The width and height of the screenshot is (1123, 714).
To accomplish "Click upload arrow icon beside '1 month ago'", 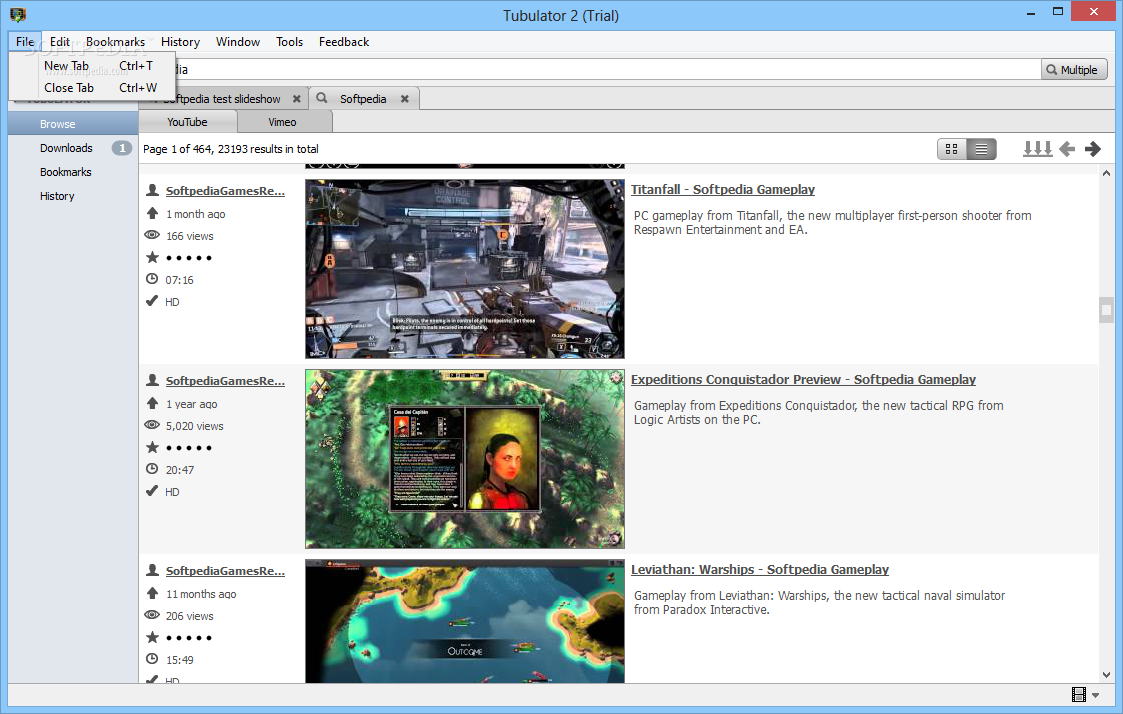I will [x=153, y=213].
